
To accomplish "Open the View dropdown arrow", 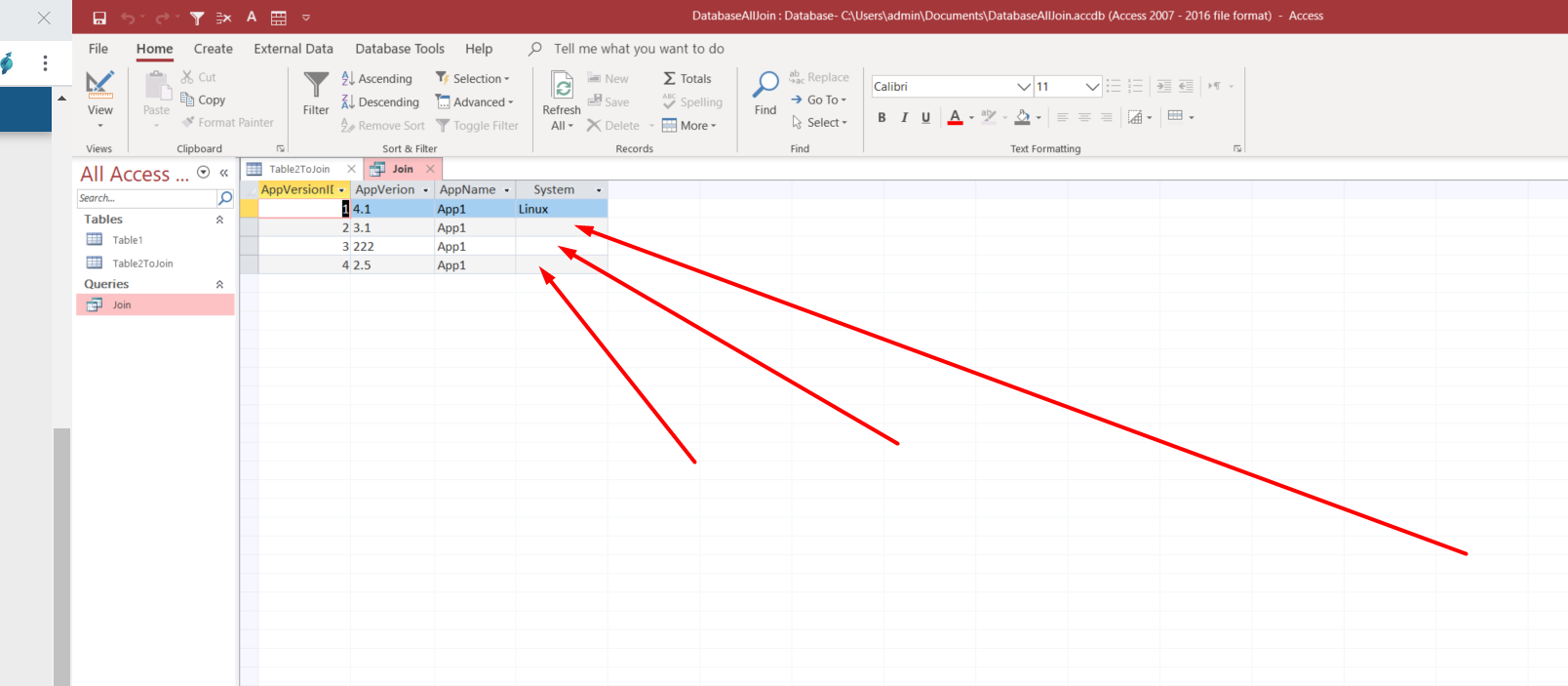I will tap(100, 125).
